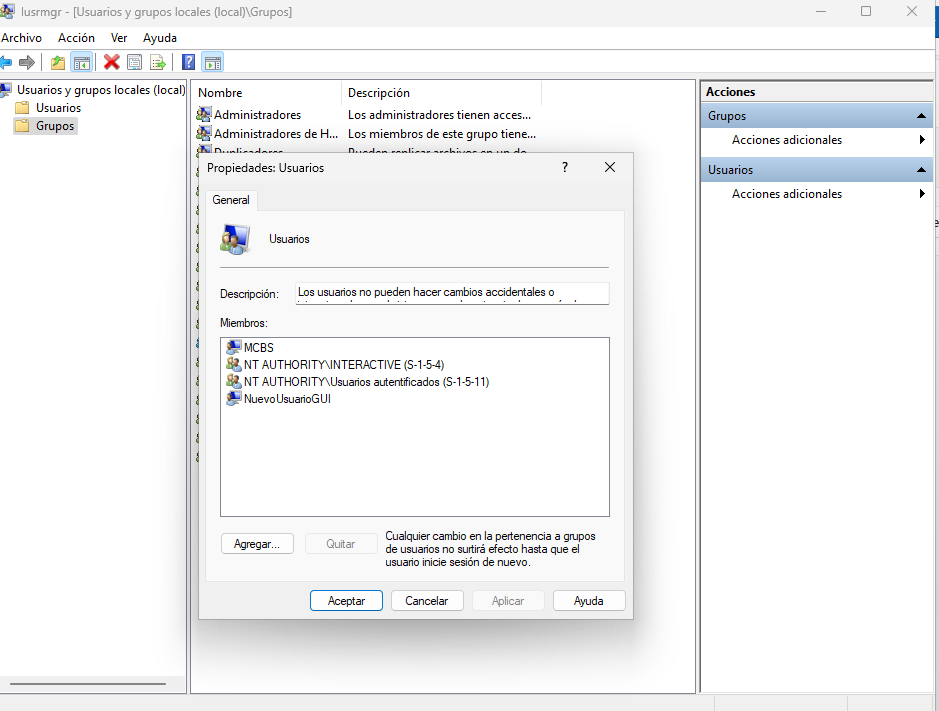The width and height of the screenshot is (939, 711).
Task: Select NuevoUsuarioGUI in the members list
Action: 286,399
